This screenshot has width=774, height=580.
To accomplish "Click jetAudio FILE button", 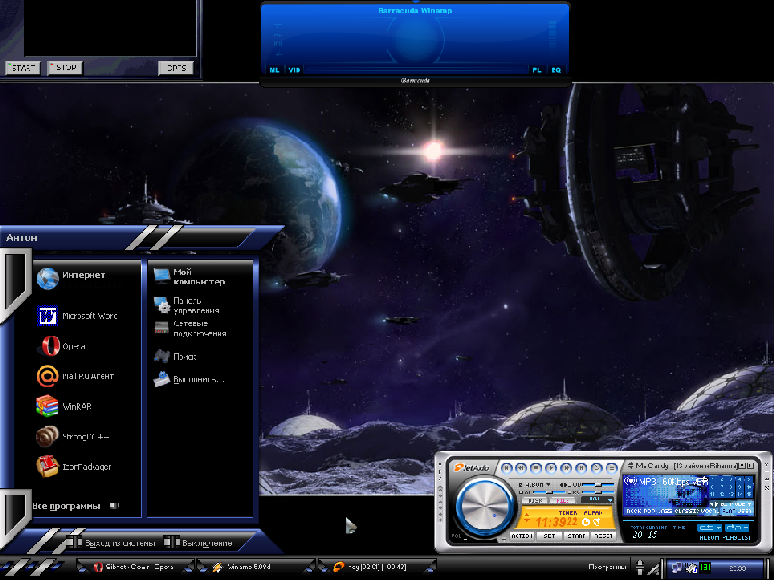I will (562, 500).
